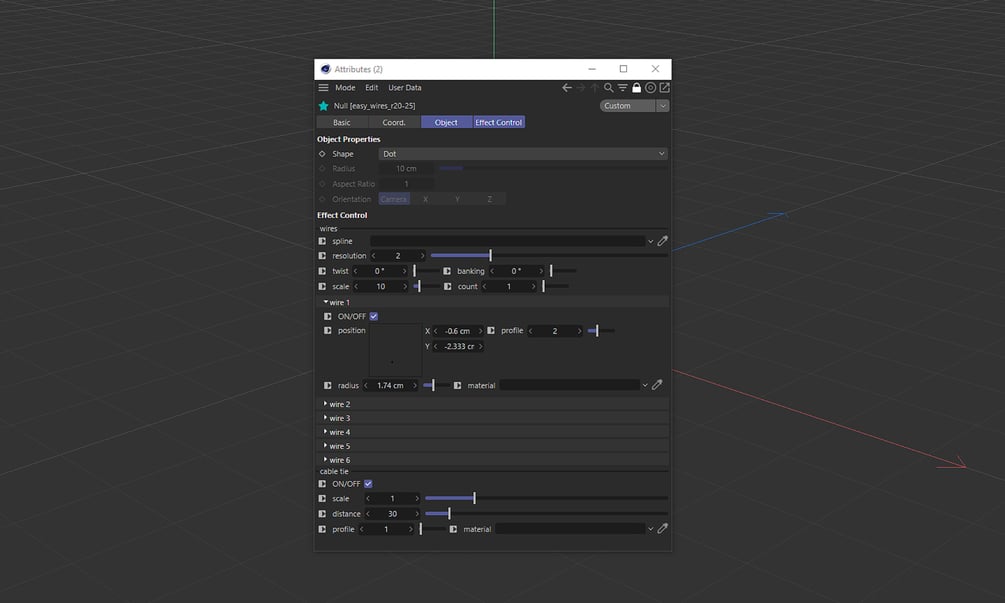Click the resolution value field showing 2
Viewport: 1005px width, 603px height.
point(398,256)
